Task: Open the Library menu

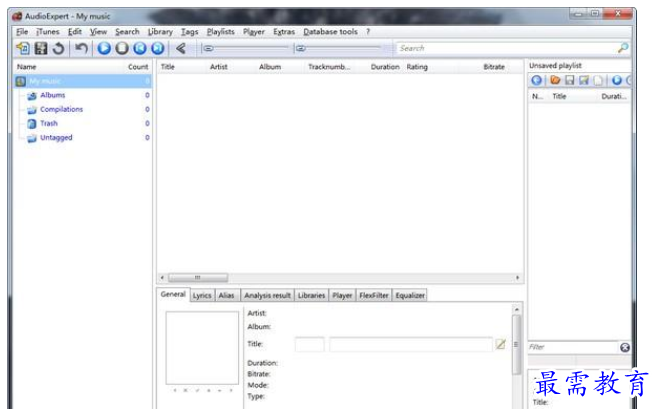Action: (160, 32)
